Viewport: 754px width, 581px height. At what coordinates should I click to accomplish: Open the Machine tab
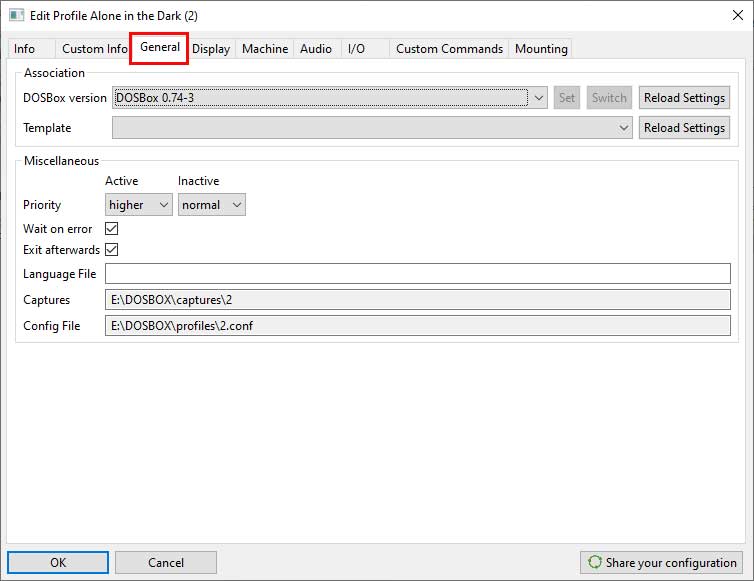coord(265,49)
